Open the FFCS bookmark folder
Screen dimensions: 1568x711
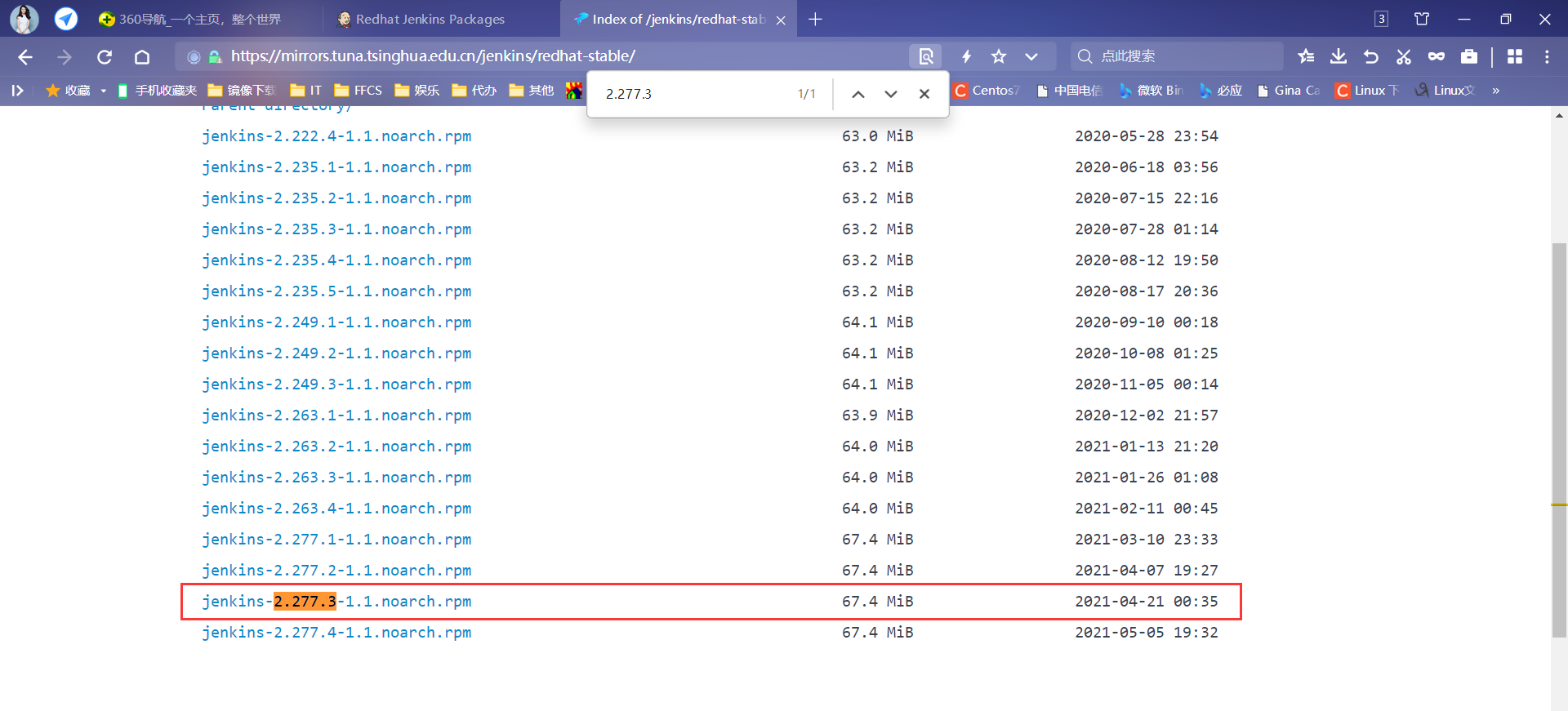[x=359, y=91]
